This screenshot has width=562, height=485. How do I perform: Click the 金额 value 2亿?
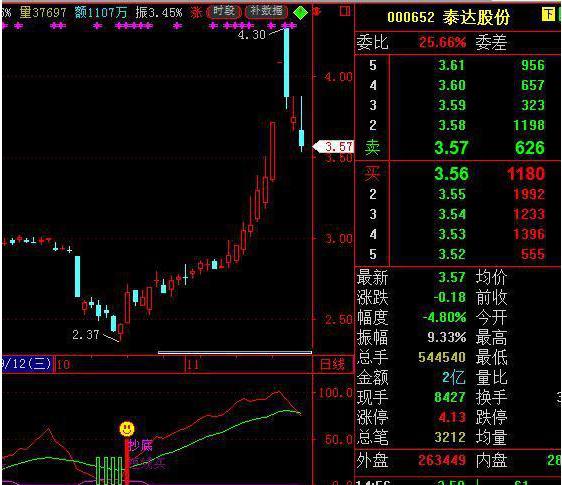click(x=454, y=377)
